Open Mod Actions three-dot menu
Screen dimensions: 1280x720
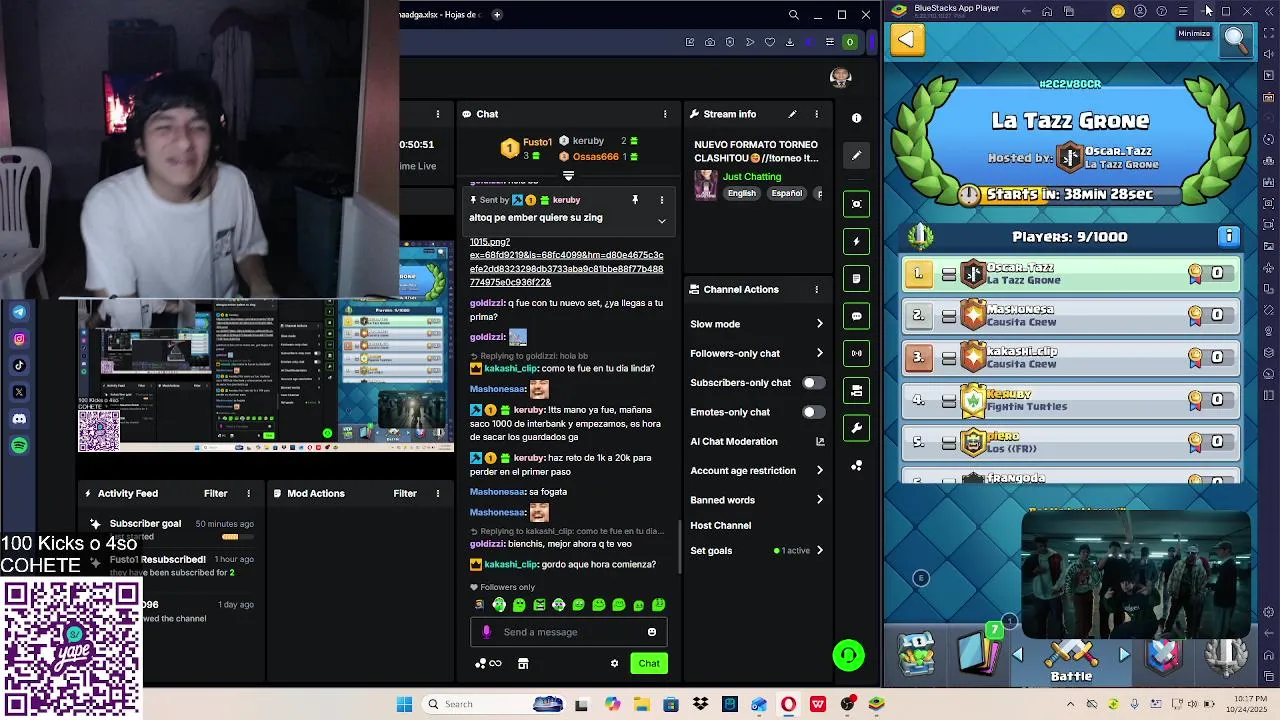pyautogui.click(x=437, y=493)
